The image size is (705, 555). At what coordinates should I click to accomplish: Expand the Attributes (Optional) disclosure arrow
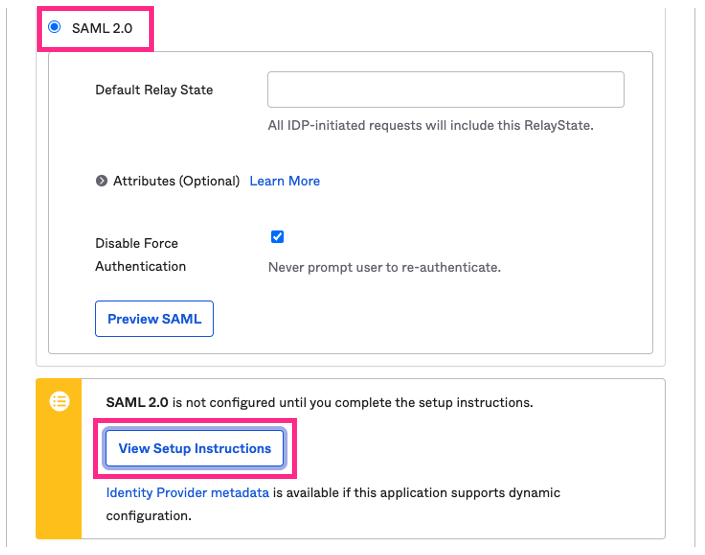[101, 181]
